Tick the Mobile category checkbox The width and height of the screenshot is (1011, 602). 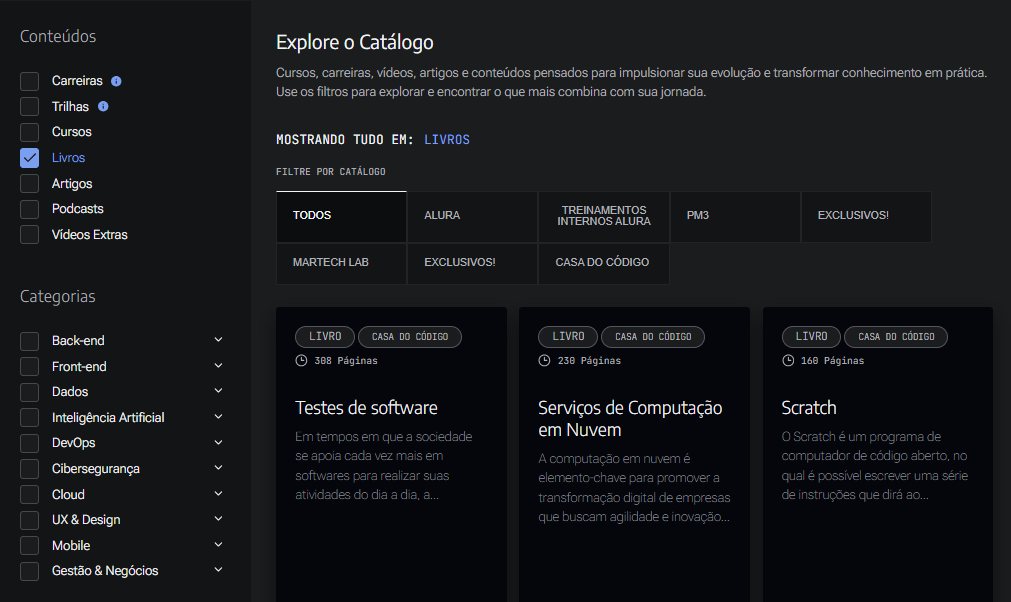(30, 545)
